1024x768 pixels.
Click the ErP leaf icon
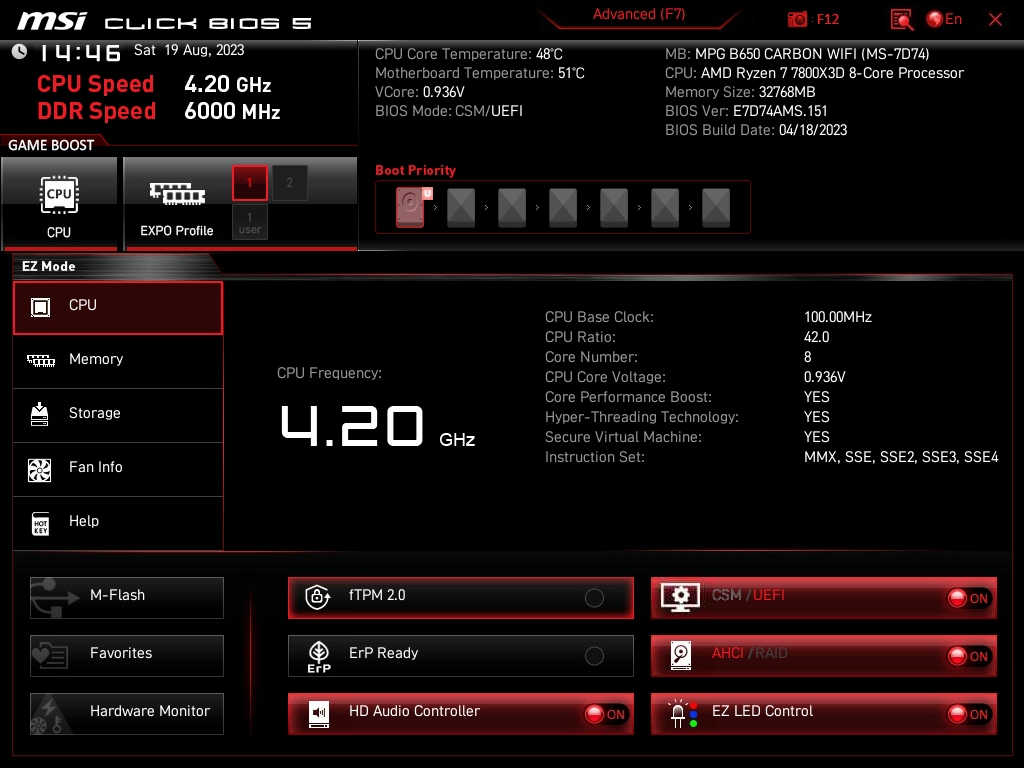[319, 656]
